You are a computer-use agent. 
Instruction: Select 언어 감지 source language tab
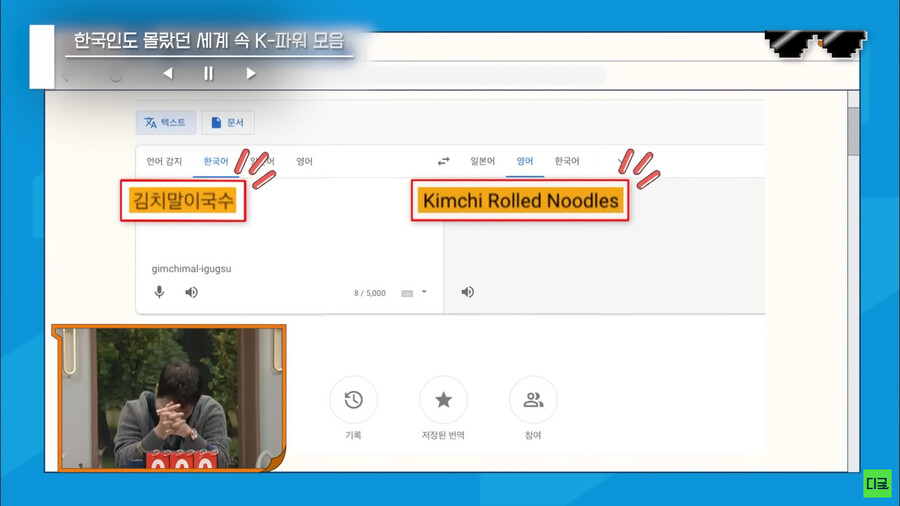point(164,161)
